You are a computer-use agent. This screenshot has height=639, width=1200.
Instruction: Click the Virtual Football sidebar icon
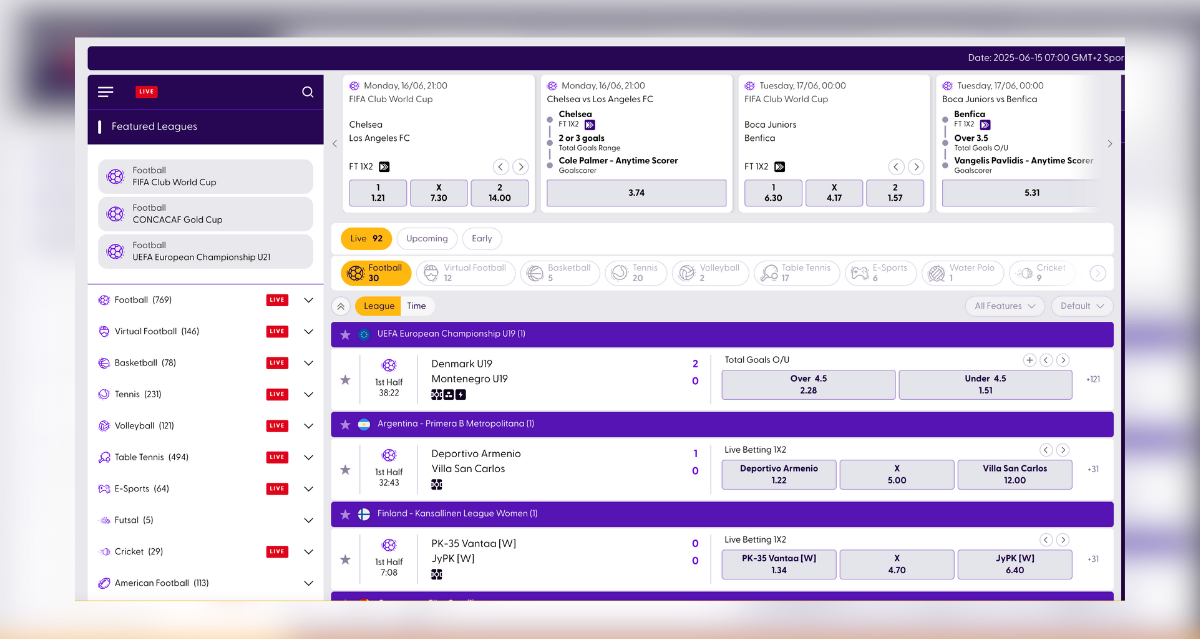[x=104, y=331]
